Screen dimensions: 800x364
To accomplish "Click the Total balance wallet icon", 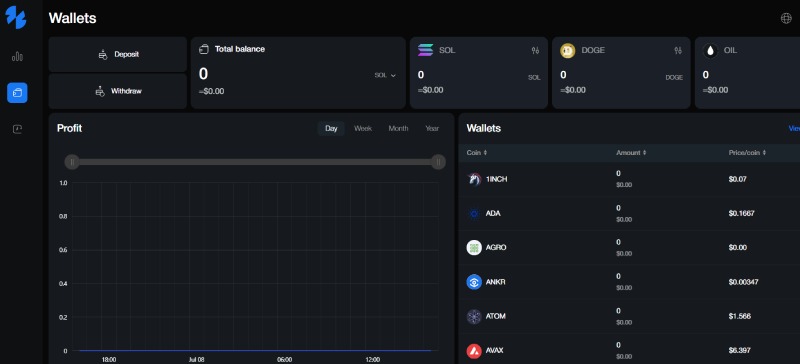I will coord(204,49).
